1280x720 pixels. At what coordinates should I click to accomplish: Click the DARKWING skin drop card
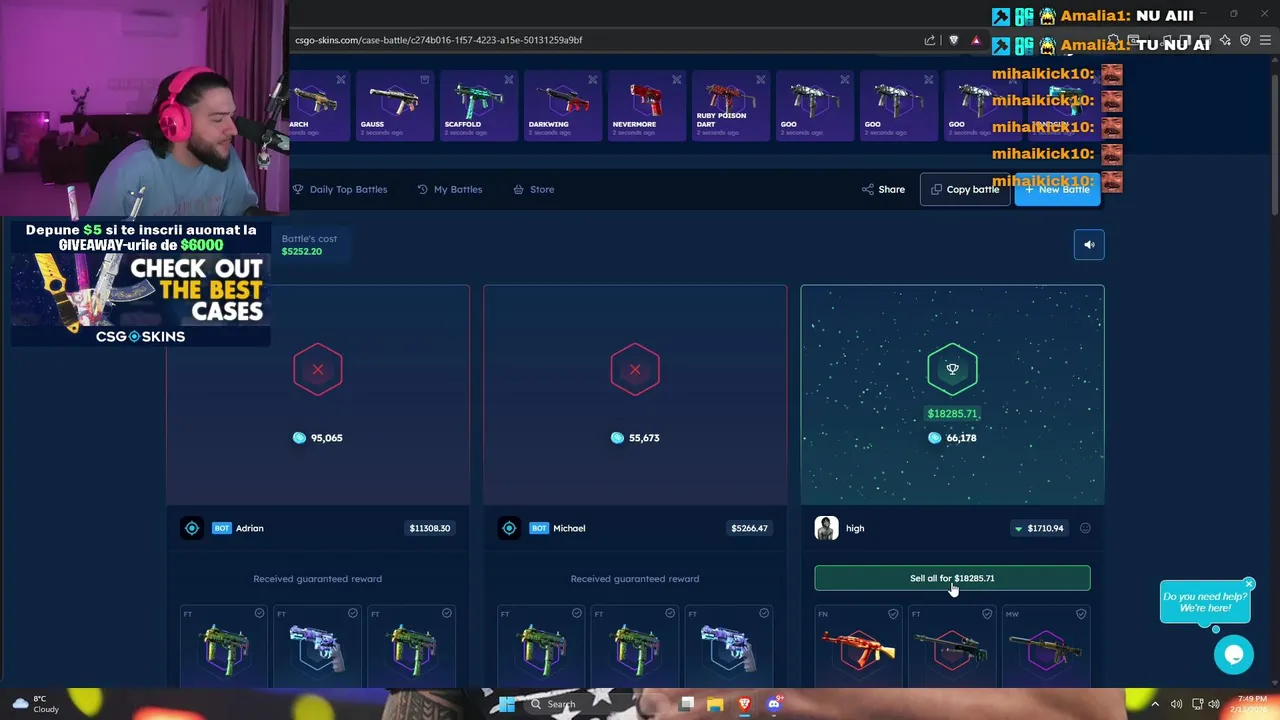click(561, 104)
